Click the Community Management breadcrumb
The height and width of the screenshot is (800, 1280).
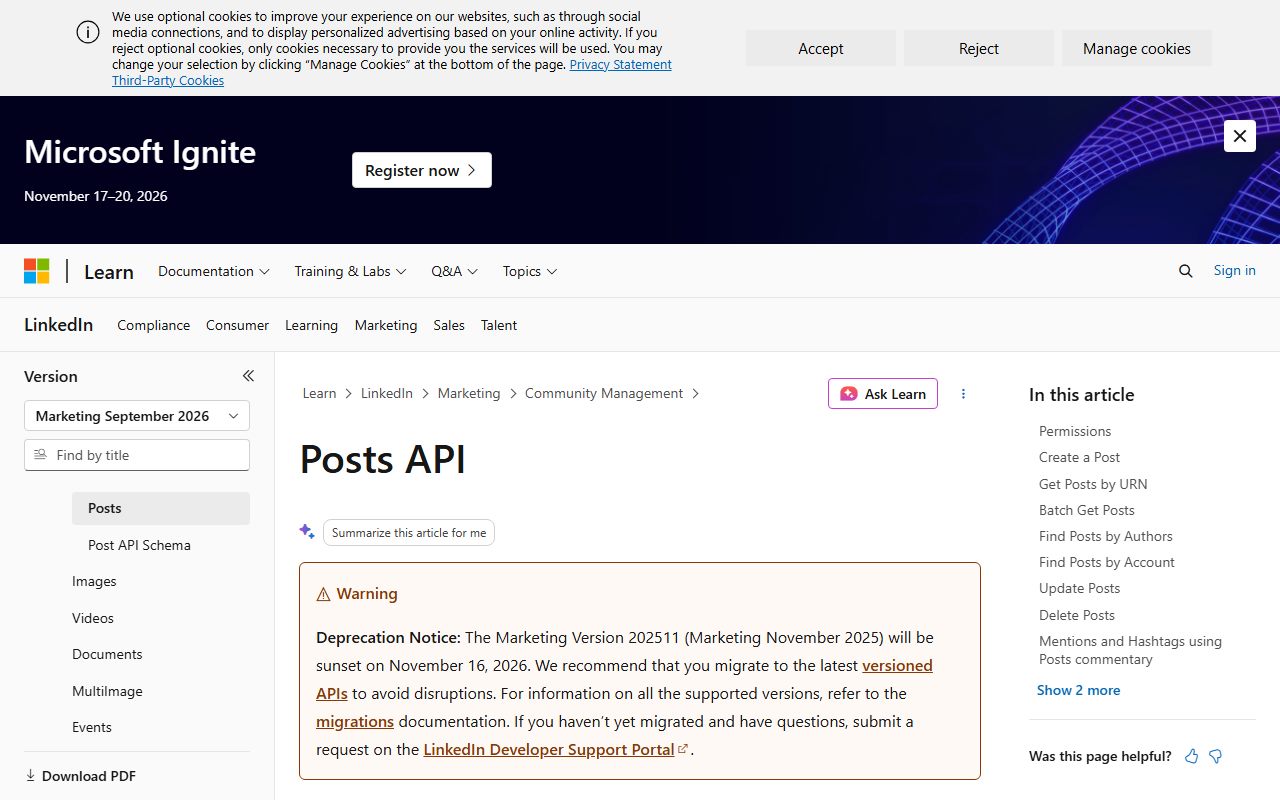(x=604, y=393)
